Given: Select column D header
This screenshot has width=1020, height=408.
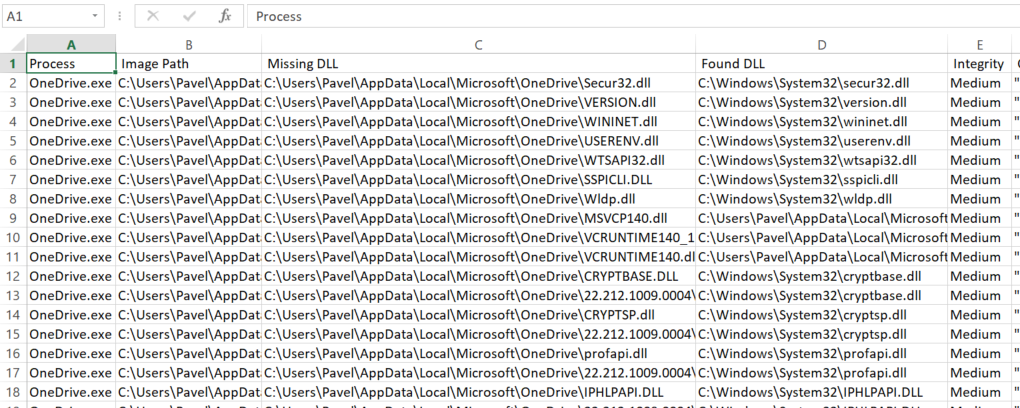Looking at the screenshot, I should pos(822,44).
